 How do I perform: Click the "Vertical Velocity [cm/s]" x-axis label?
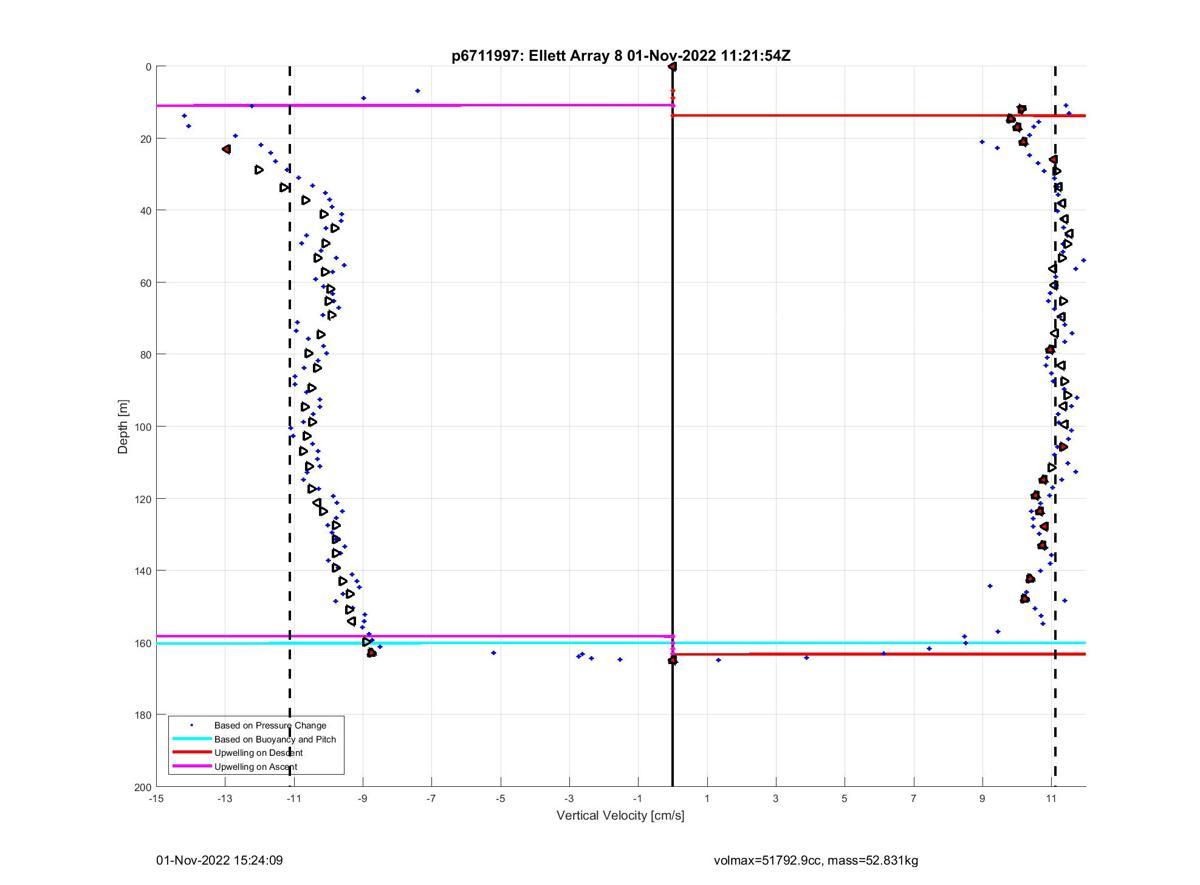tap(621, 815)
